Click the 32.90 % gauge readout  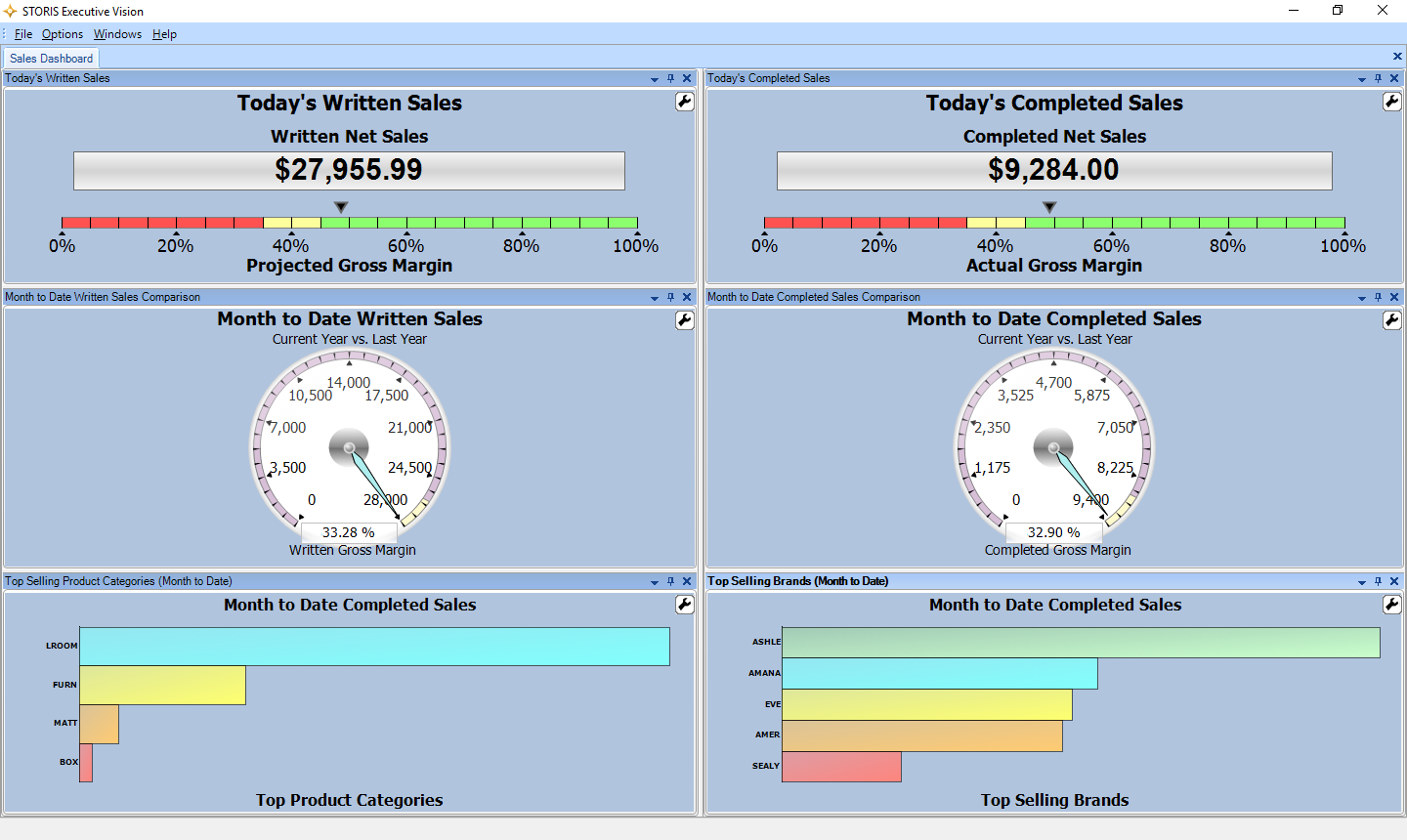coord(1054,532)
